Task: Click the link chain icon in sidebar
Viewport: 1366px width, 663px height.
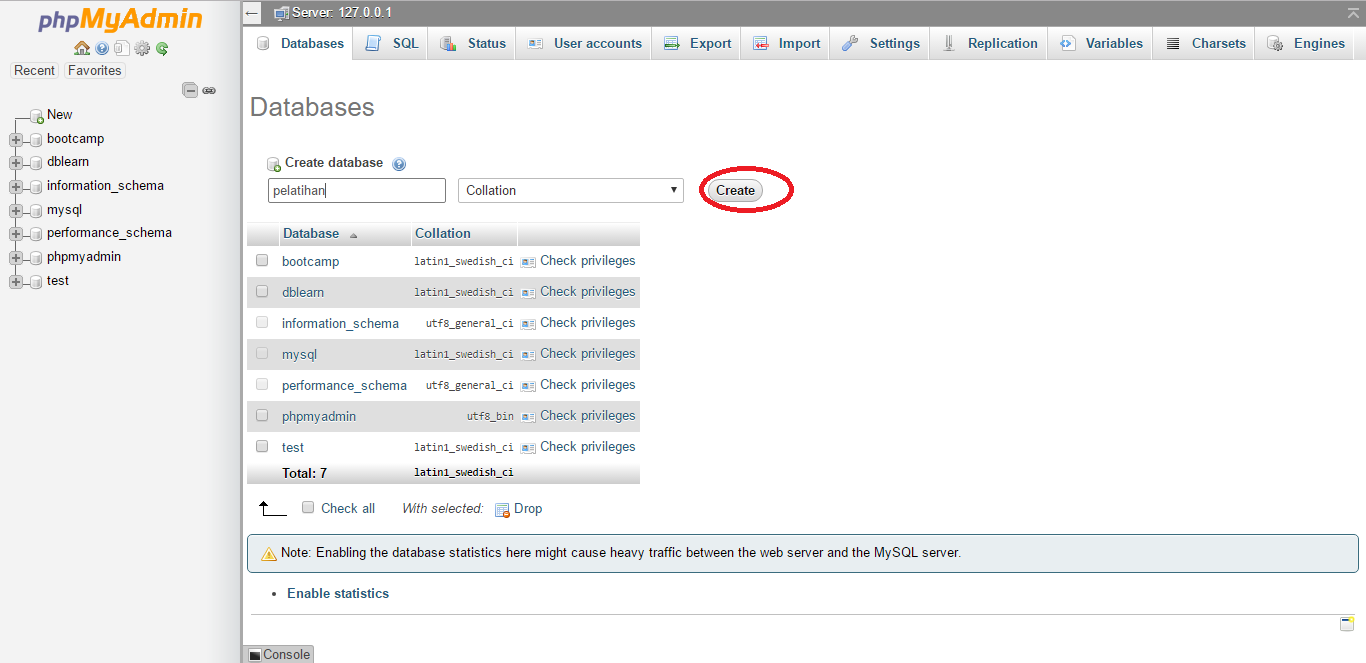Action: point(209,90)
